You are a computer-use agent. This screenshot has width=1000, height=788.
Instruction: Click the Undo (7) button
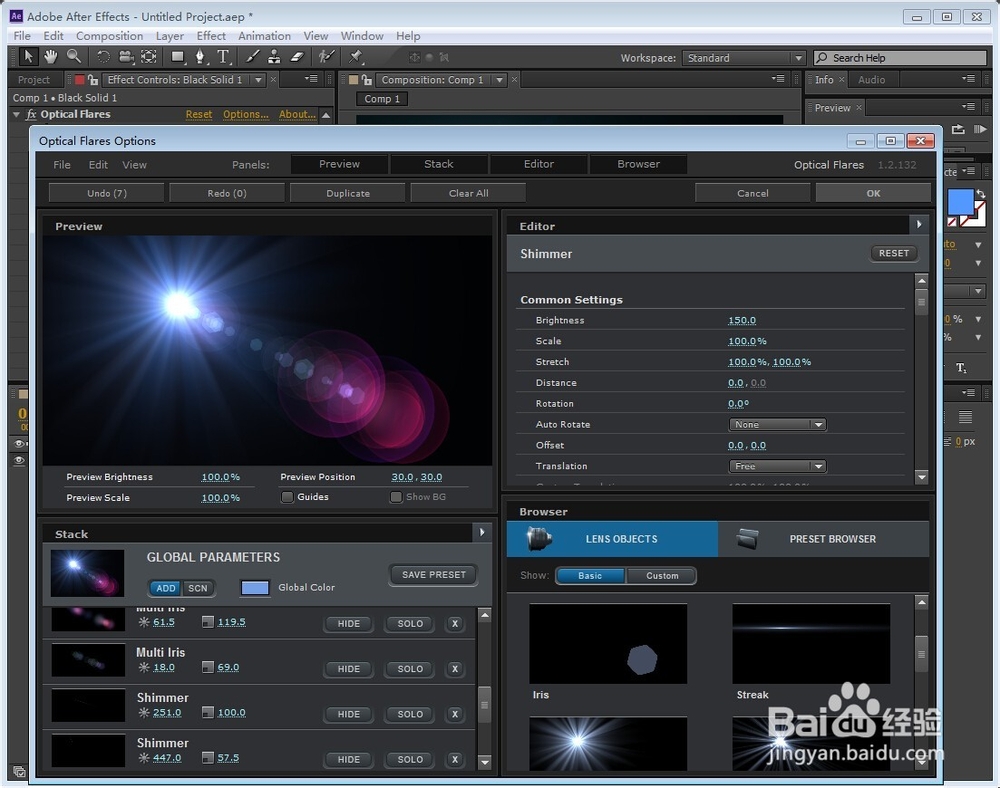pyautogui.click(x=107, y=193)
